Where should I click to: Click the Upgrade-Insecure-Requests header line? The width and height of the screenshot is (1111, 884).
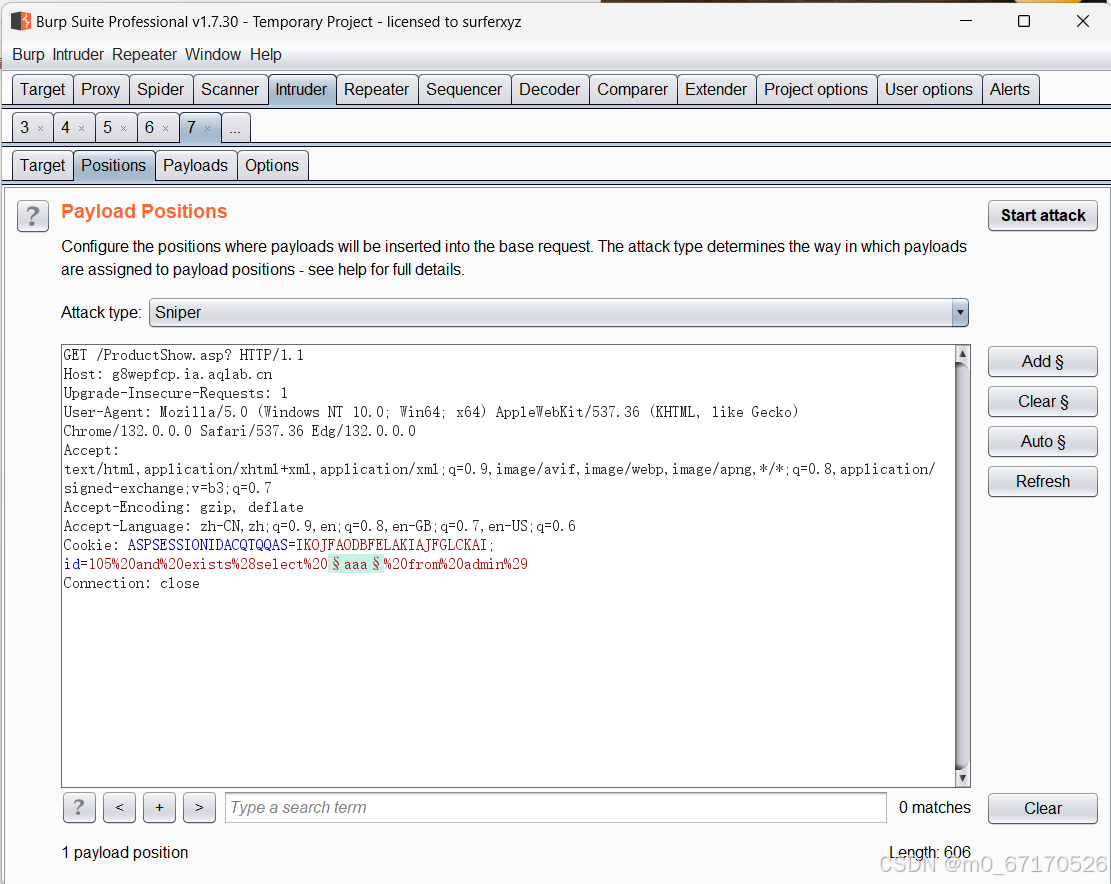tap(176, 393)
